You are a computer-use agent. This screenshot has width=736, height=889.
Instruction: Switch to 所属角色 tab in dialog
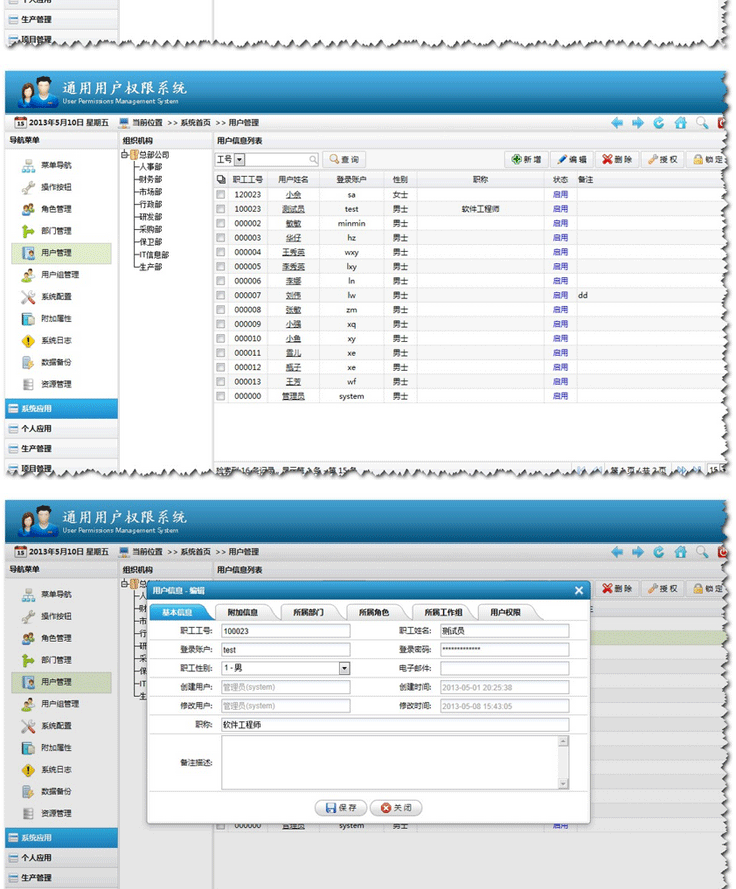(x=374, y=612)
